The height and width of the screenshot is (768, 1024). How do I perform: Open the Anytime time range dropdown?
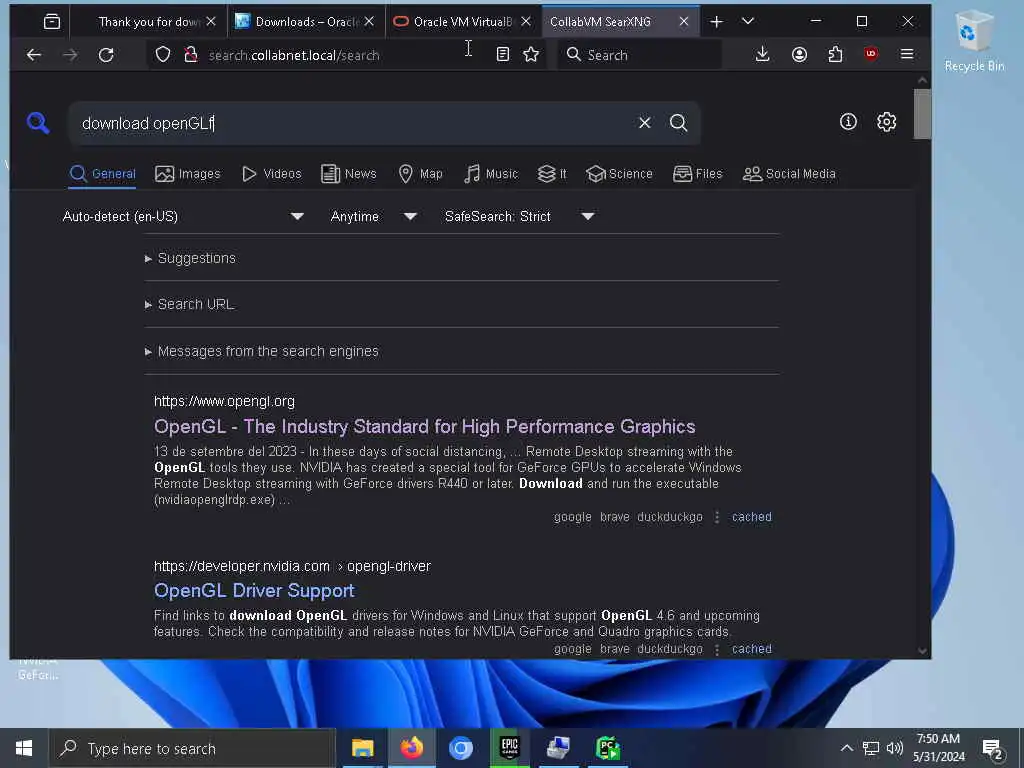point(374,216)
